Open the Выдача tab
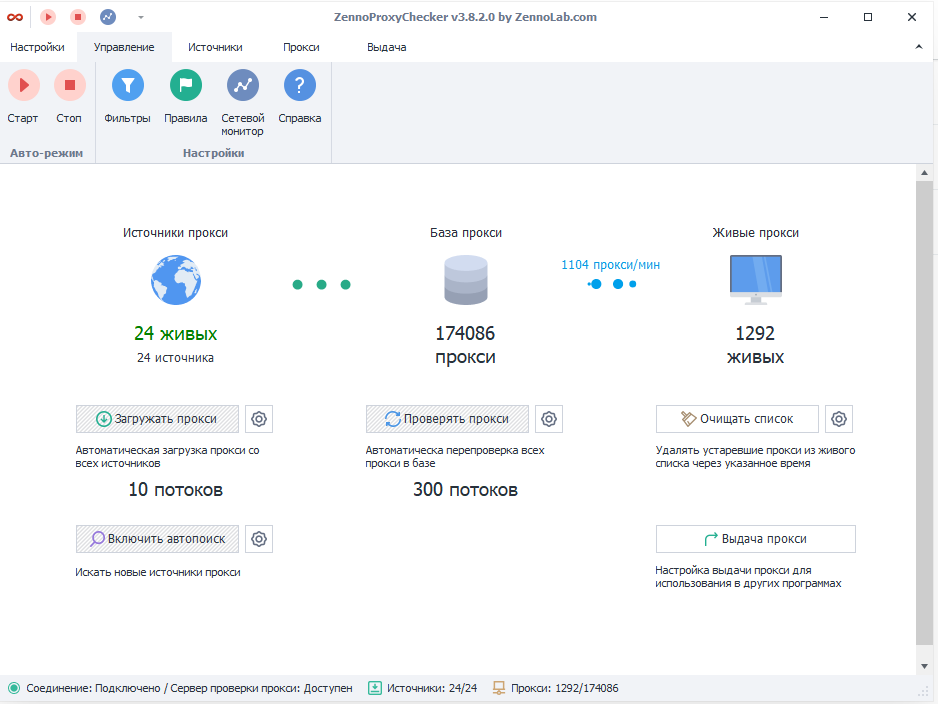938x704 pixels. (386, 47)
